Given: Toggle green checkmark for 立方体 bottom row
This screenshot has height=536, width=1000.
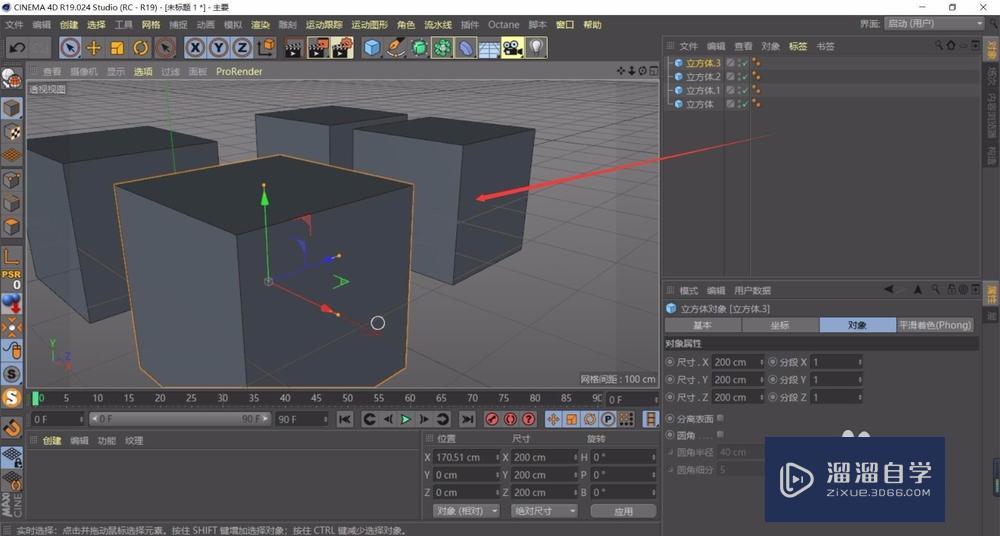Looking at the screenshot, I should 744,104.
